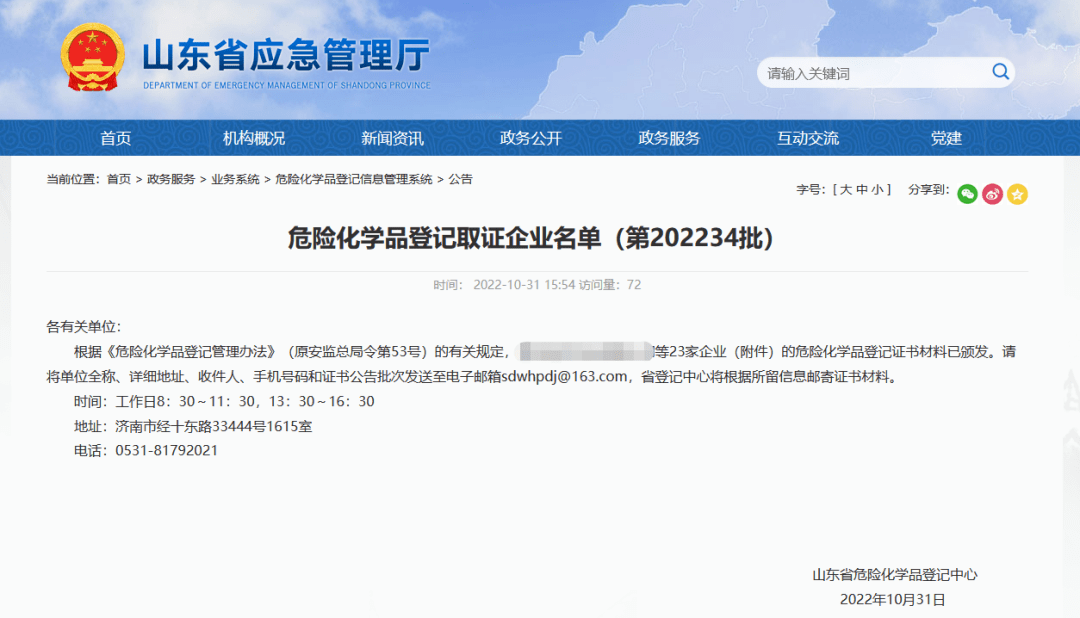Set font size to 中 (medium)

point(860,189)
